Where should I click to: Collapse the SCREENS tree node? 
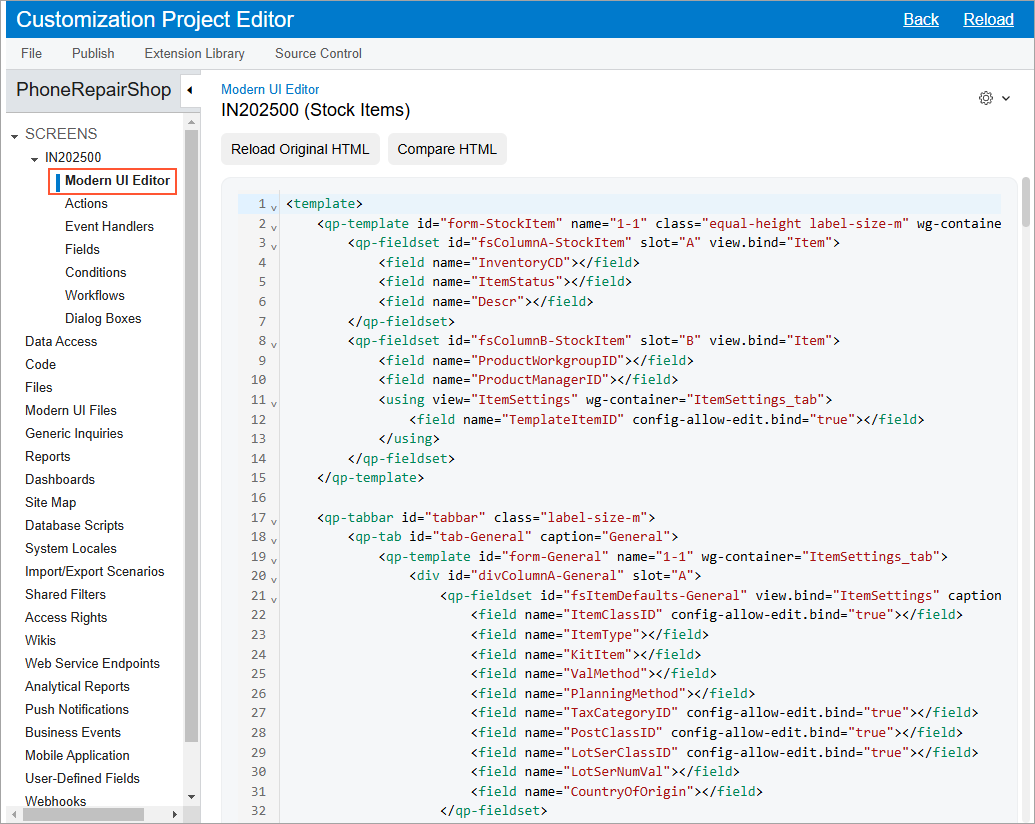(x=15, y=135)
